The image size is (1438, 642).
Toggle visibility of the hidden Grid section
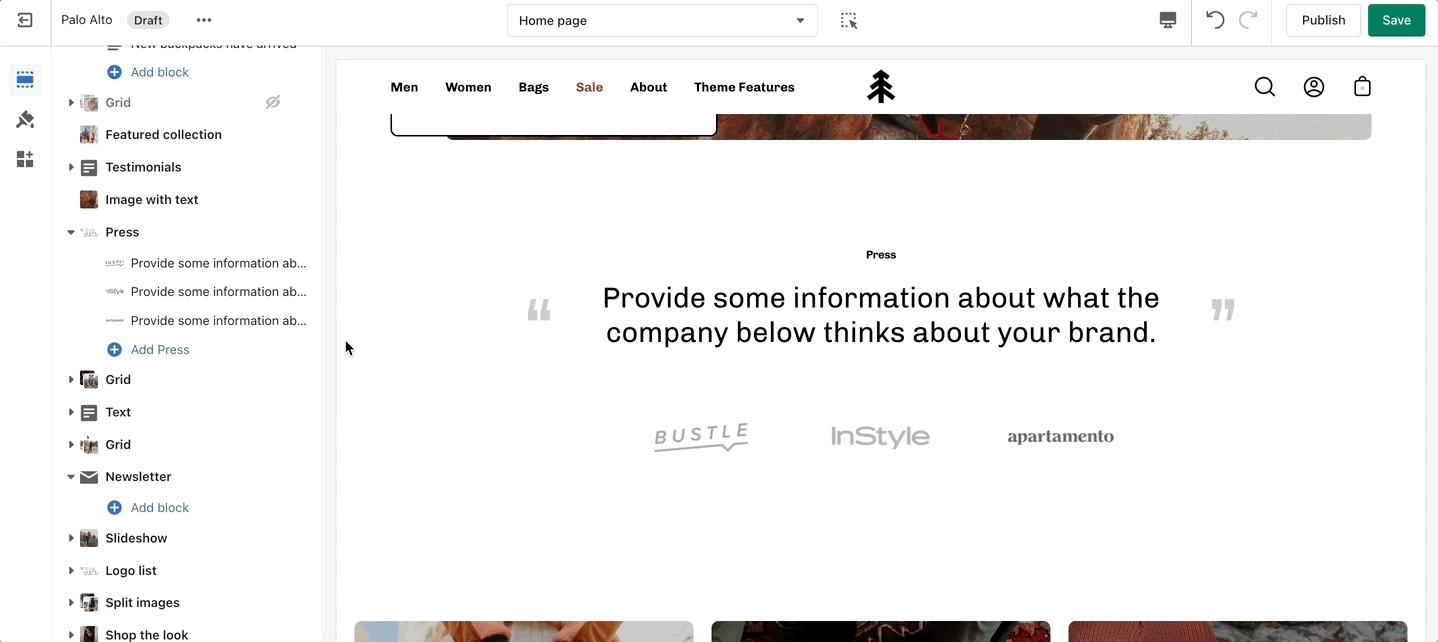point(272,102)
